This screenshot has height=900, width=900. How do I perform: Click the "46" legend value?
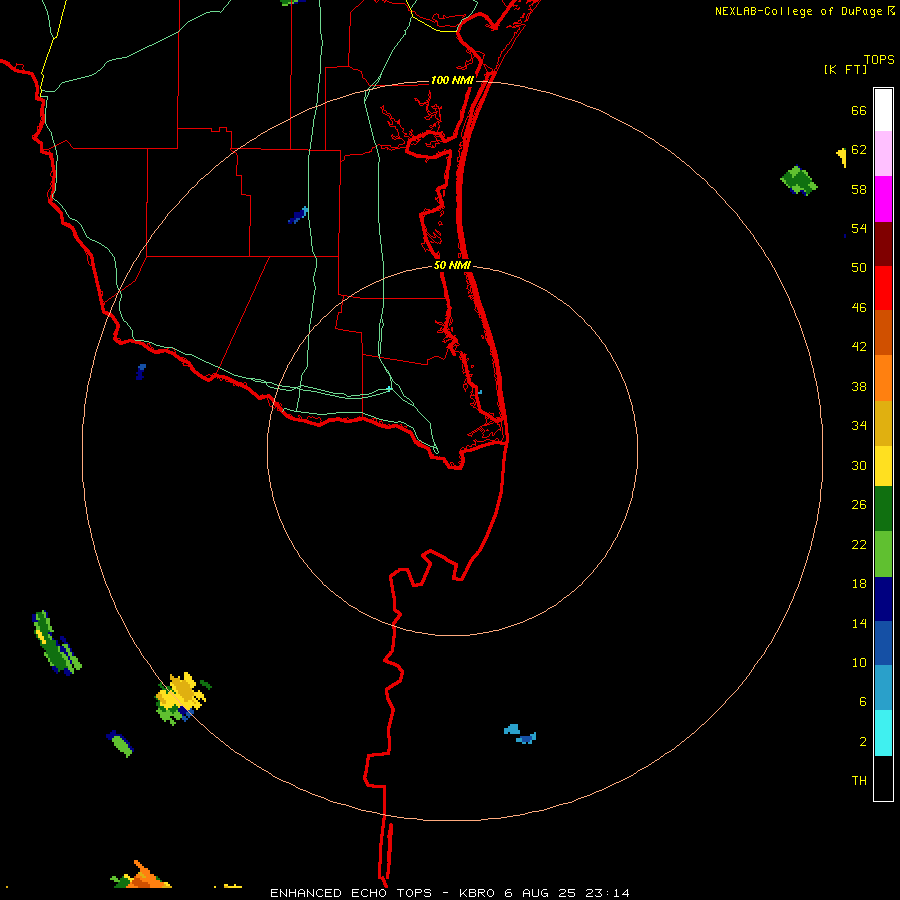[859, 308]
